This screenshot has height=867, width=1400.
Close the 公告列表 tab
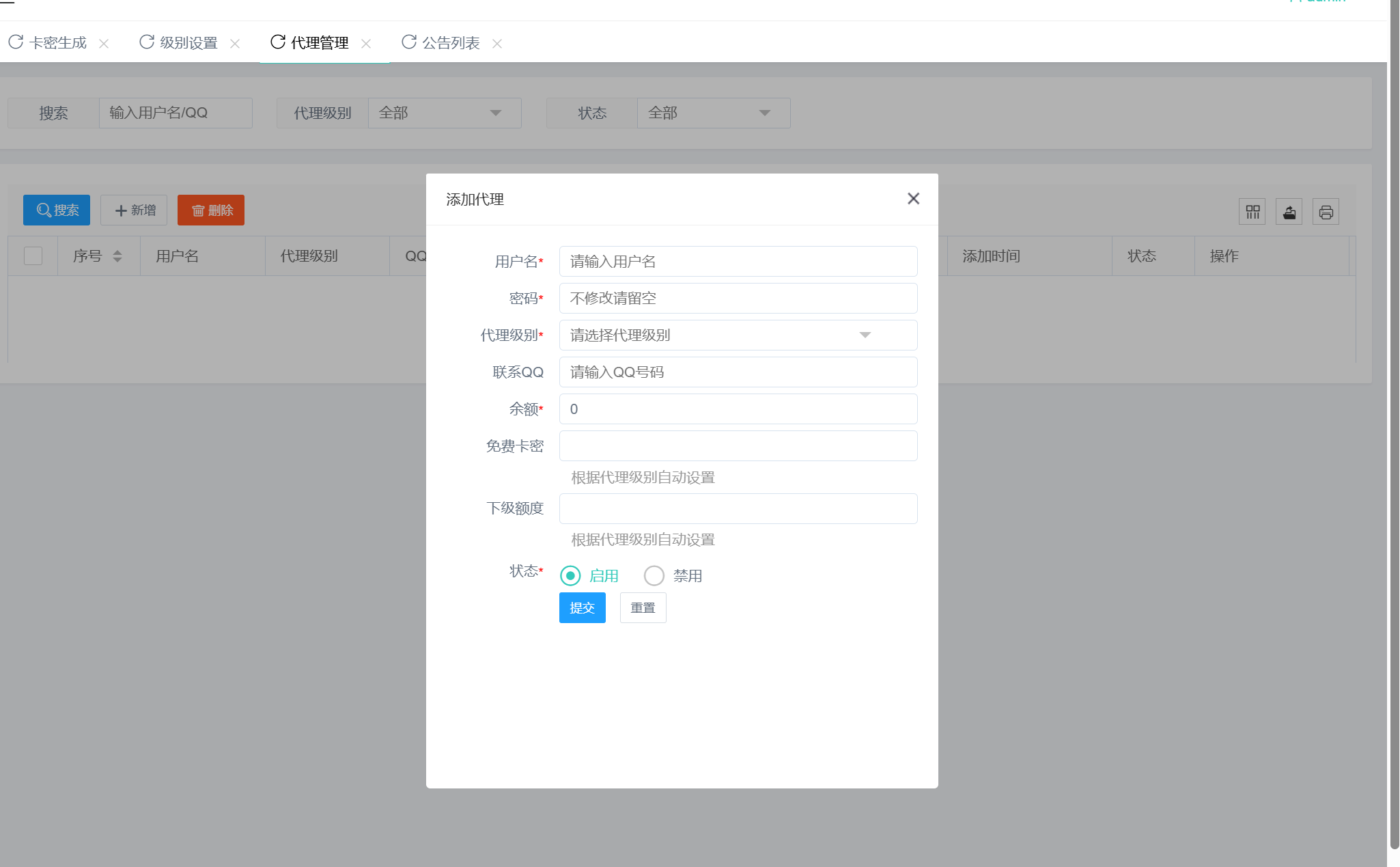tap(497, 44)
